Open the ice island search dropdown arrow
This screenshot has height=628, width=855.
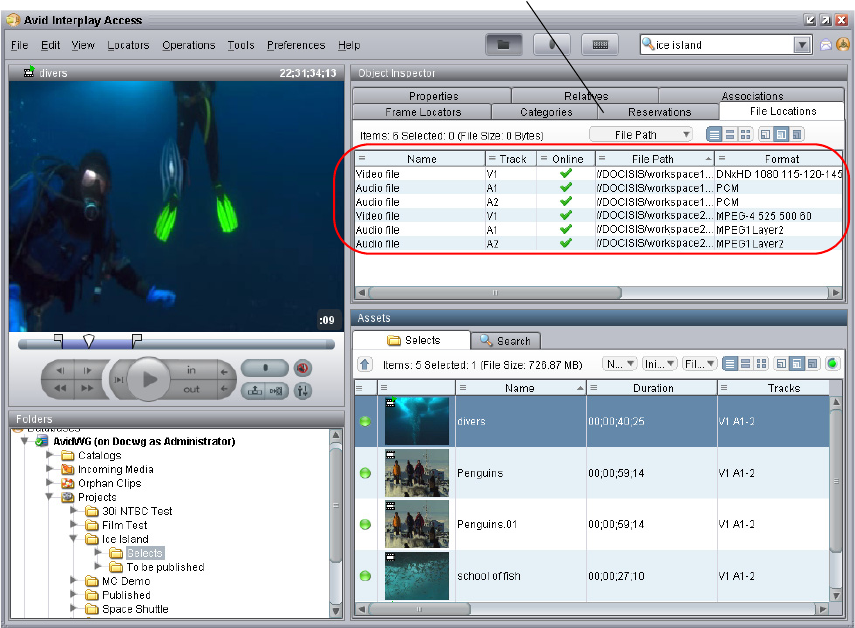coord(802,45)
